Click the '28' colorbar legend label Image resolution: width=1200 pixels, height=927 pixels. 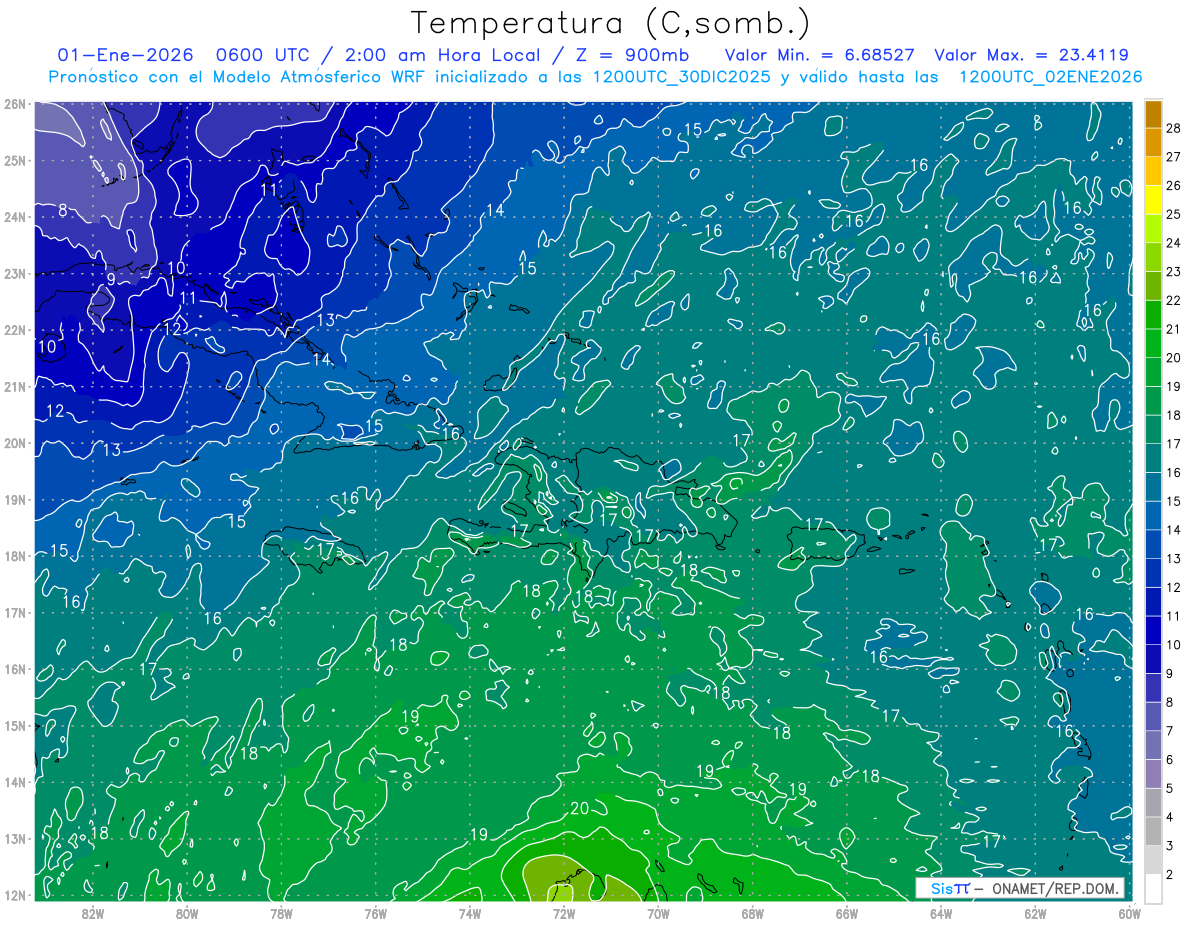1173,127
